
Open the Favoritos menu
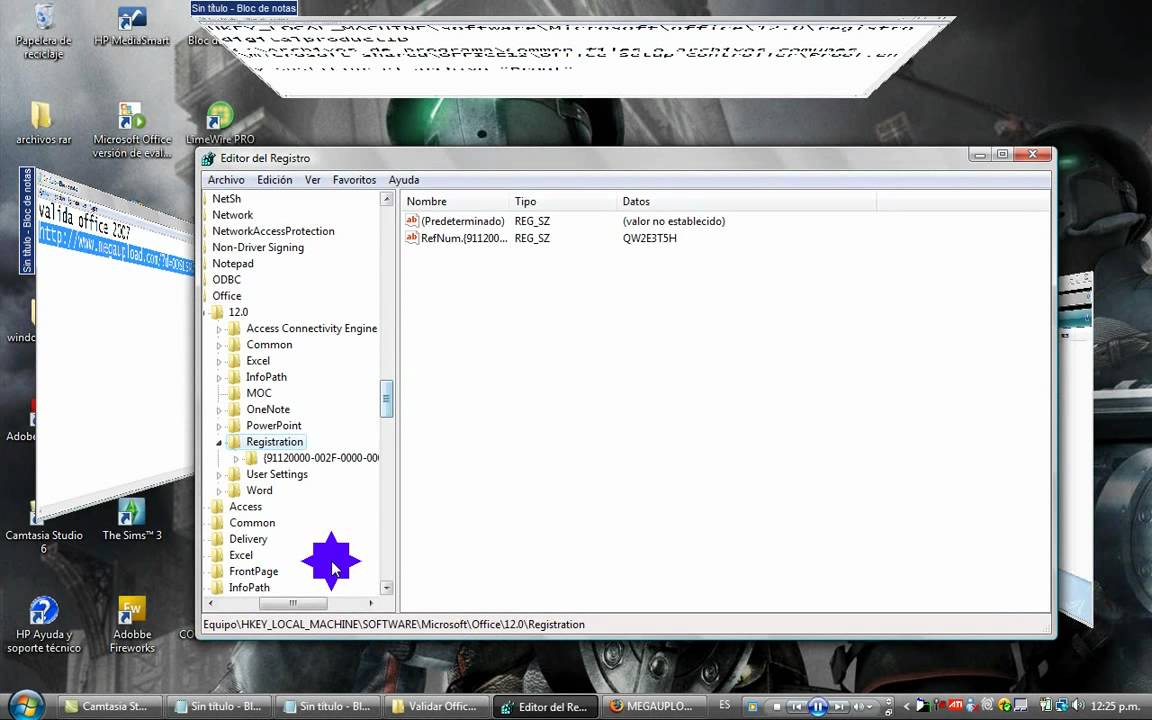tap(354, 180)
